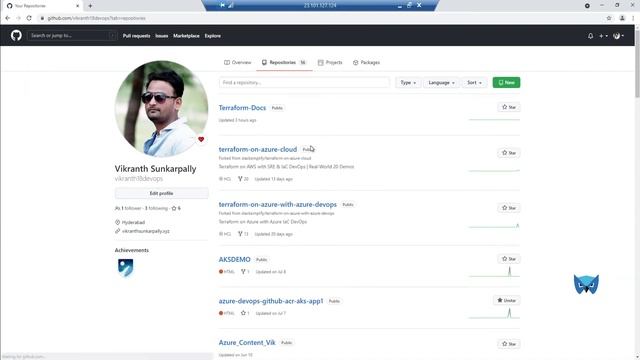
Task: Set status via heart badge on avatar
Action: pos(201,139)
